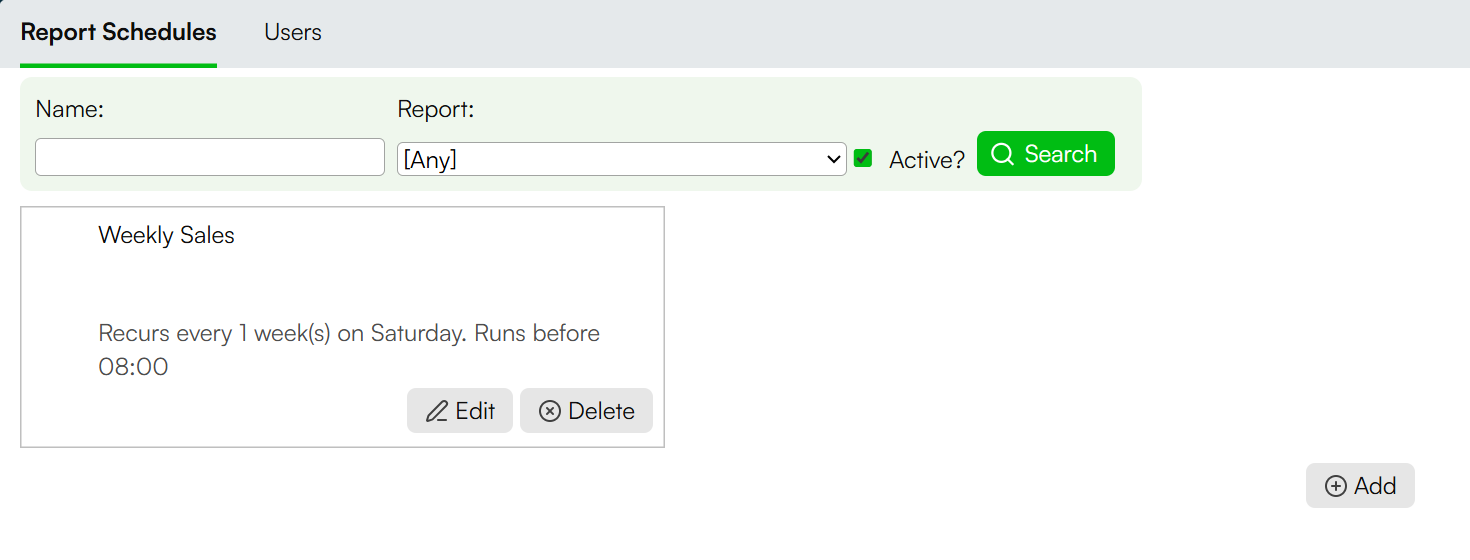Click the pencil icon on Weekly Sales

pos(436,411)
